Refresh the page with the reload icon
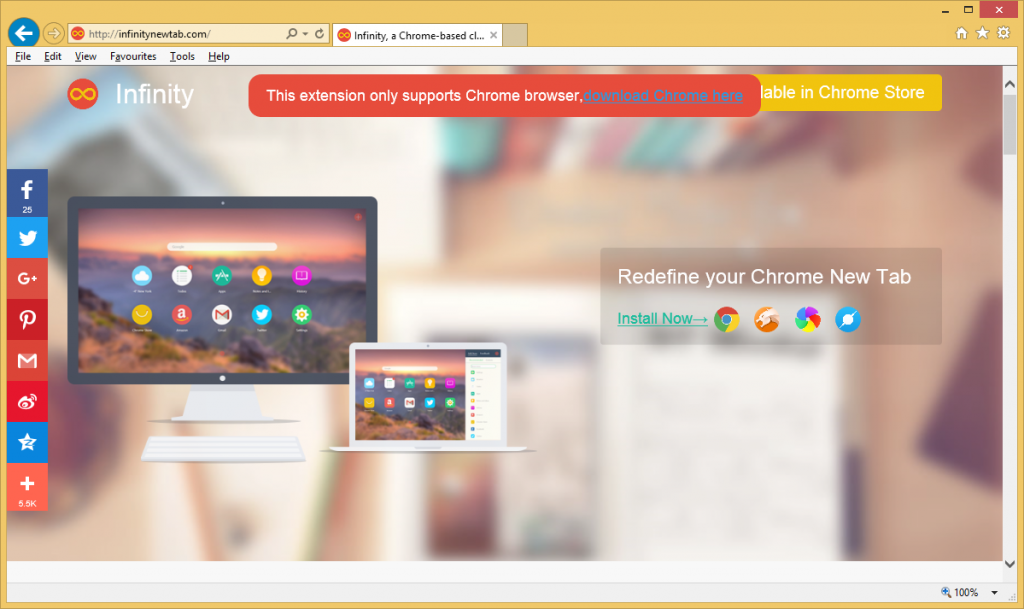This screenshot has width=1024, height=609. coord(319,33)
